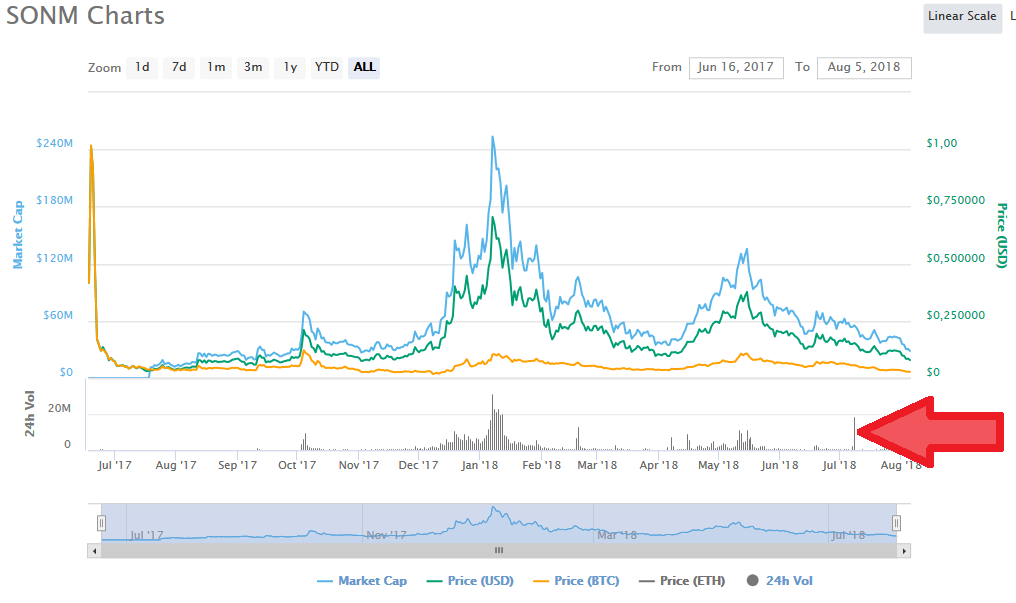Select the YTD zoom range
1016x603 pixels.
point(327,67)
